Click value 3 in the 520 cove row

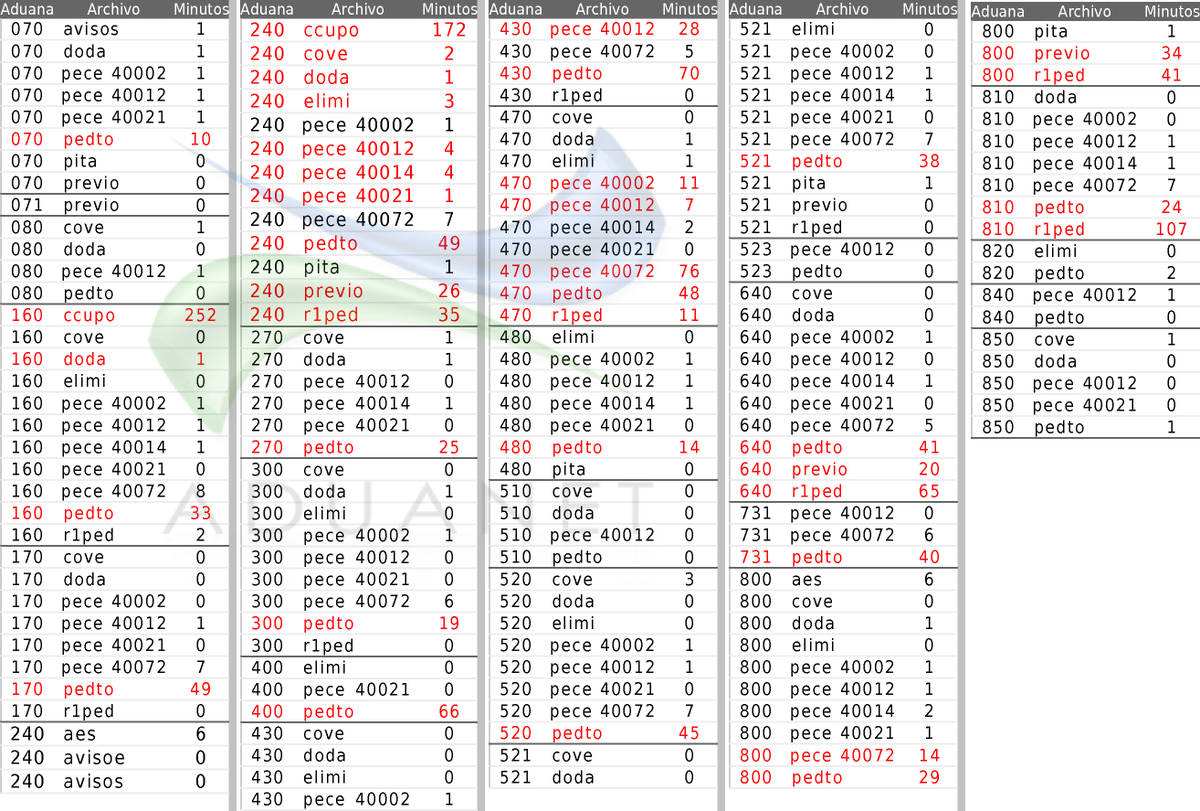(x=689, y=580)
